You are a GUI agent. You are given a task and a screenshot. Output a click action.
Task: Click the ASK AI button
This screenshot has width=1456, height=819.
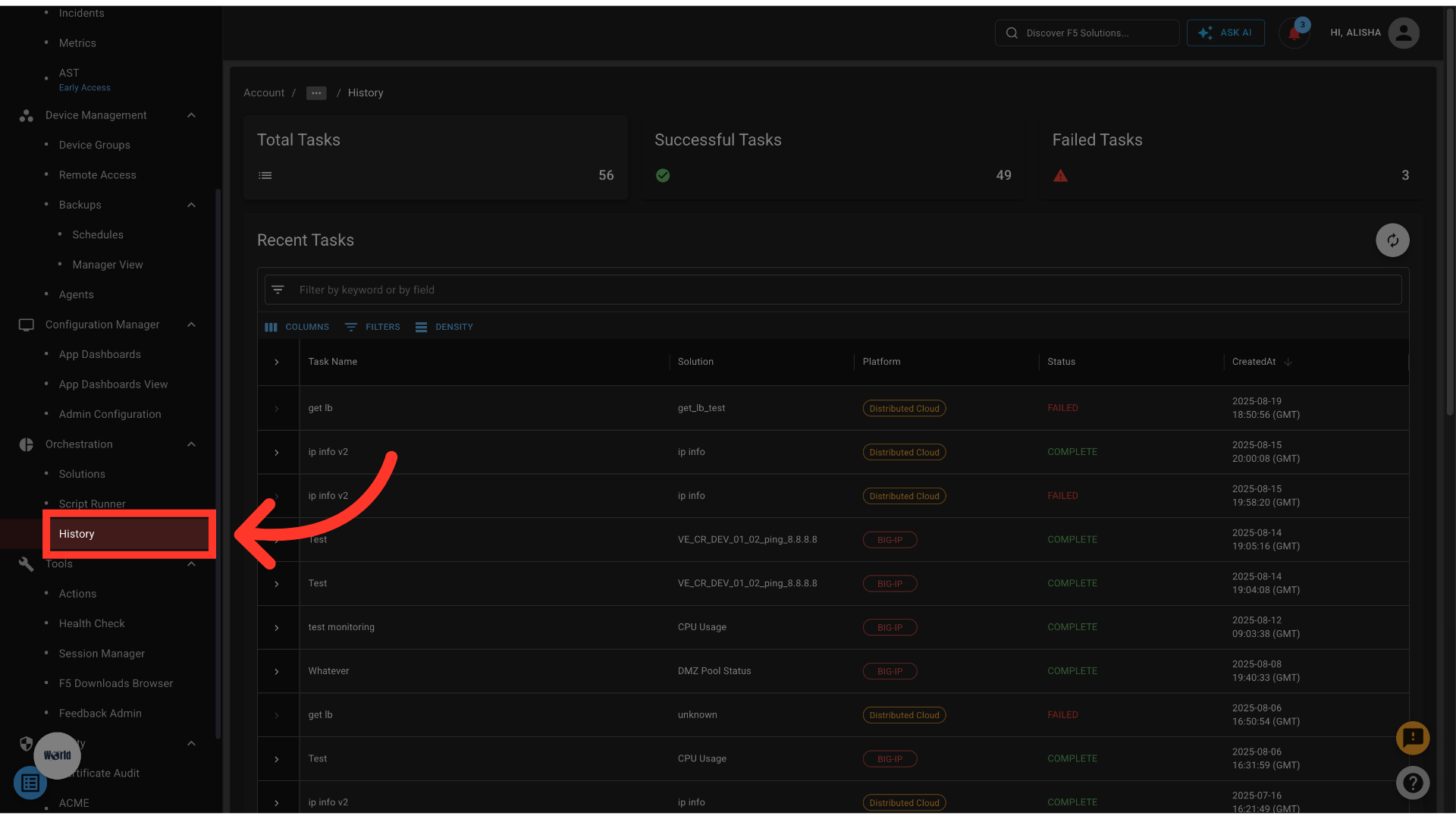click(x=1225, y=33)
